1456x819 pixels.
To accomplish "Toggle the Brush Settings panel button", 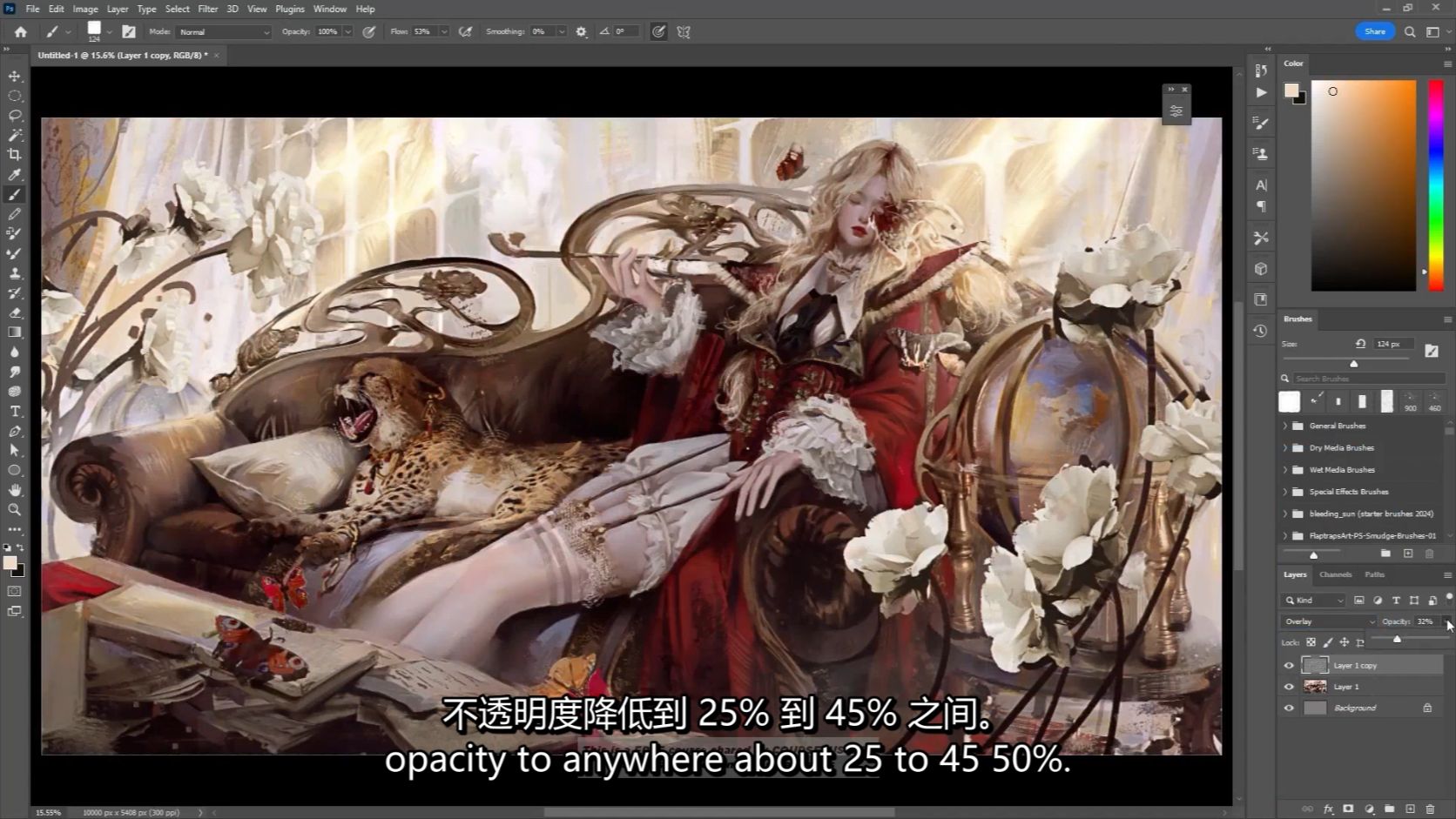I will (129, 32).
